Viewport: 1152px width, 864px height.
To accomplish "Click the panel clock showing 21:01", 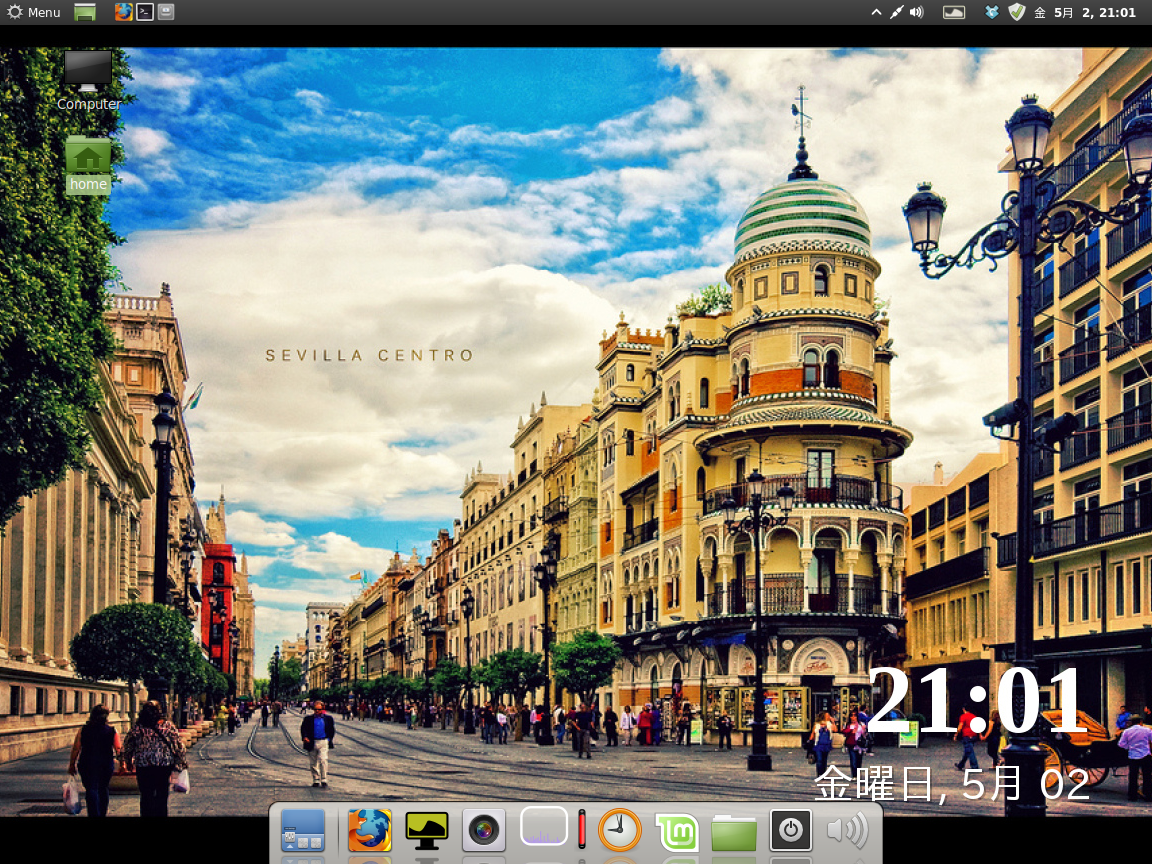I will [1085, 12].
